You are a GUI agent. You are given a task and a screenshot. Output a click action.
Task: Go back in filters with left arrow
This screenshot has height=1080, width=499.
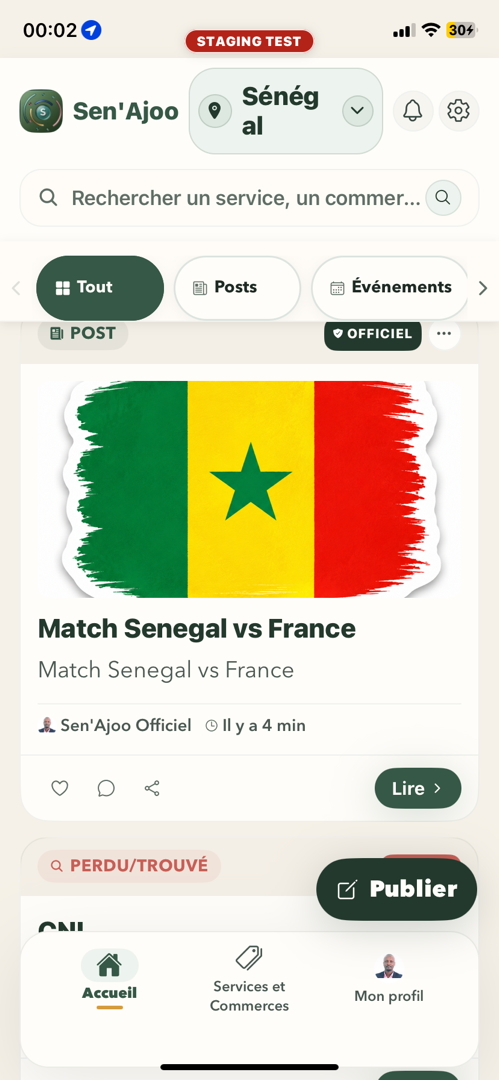pos(17,289)
